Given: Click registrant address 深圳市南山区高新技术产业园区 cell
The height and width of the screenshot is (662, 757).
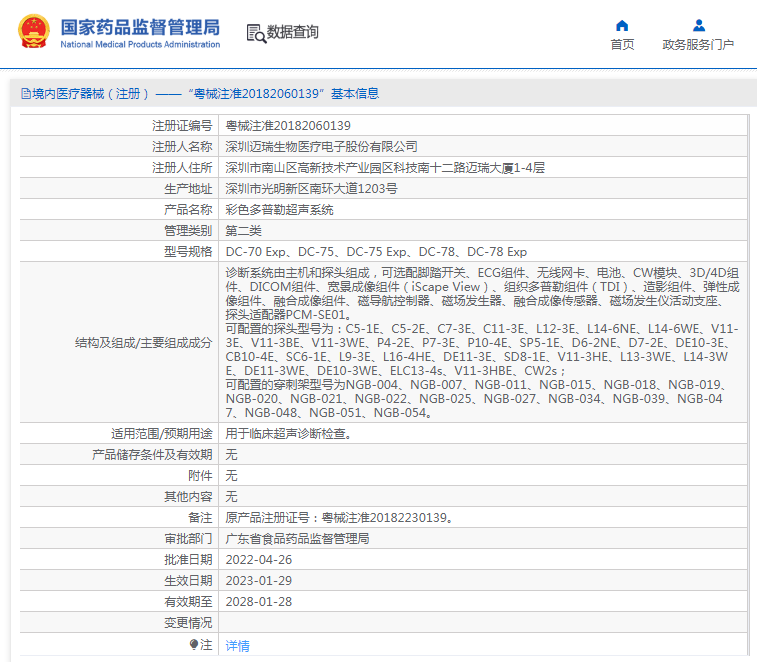Looking at the screenshot, I should pos(385,168).
